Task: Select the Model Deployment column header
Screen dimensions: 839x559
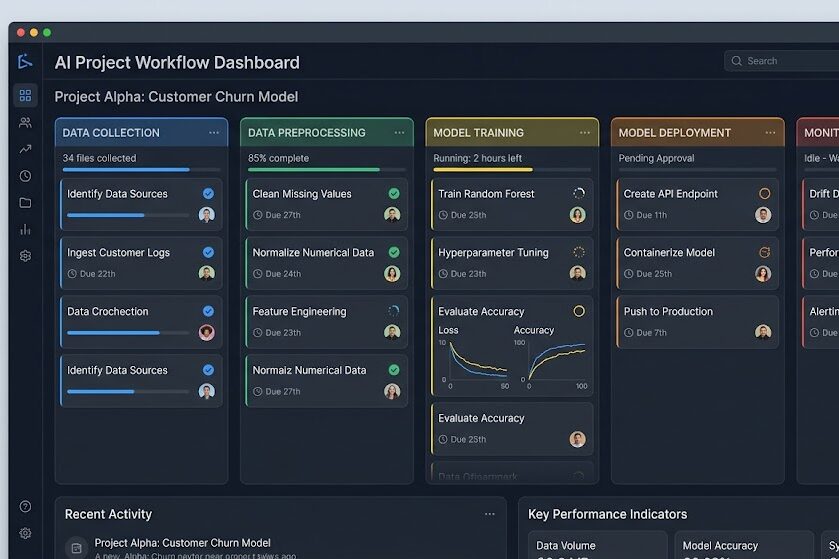Action: click(698, 133)
